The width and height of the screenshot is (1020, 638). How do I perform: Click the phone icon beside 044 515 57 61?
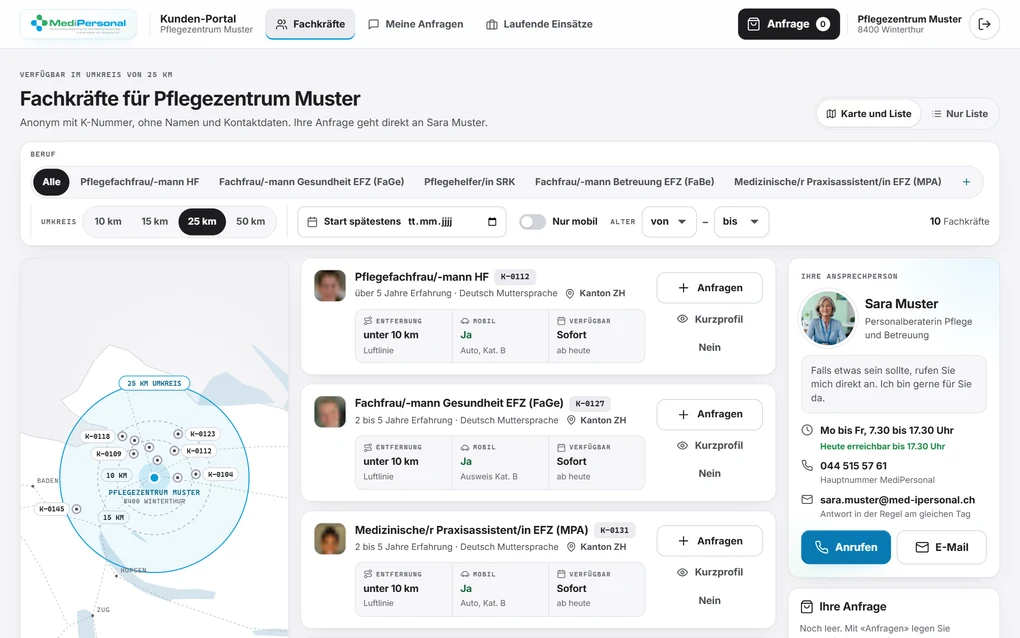807,466
